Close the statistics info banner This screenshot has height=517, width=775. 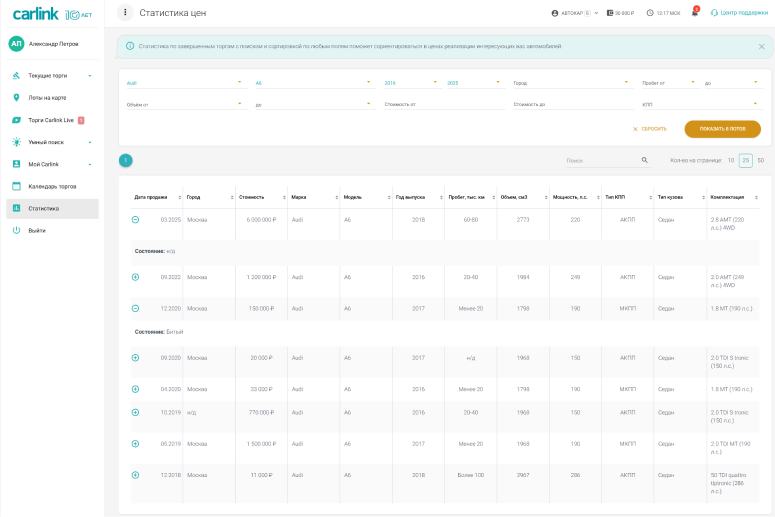coord(761,46)
